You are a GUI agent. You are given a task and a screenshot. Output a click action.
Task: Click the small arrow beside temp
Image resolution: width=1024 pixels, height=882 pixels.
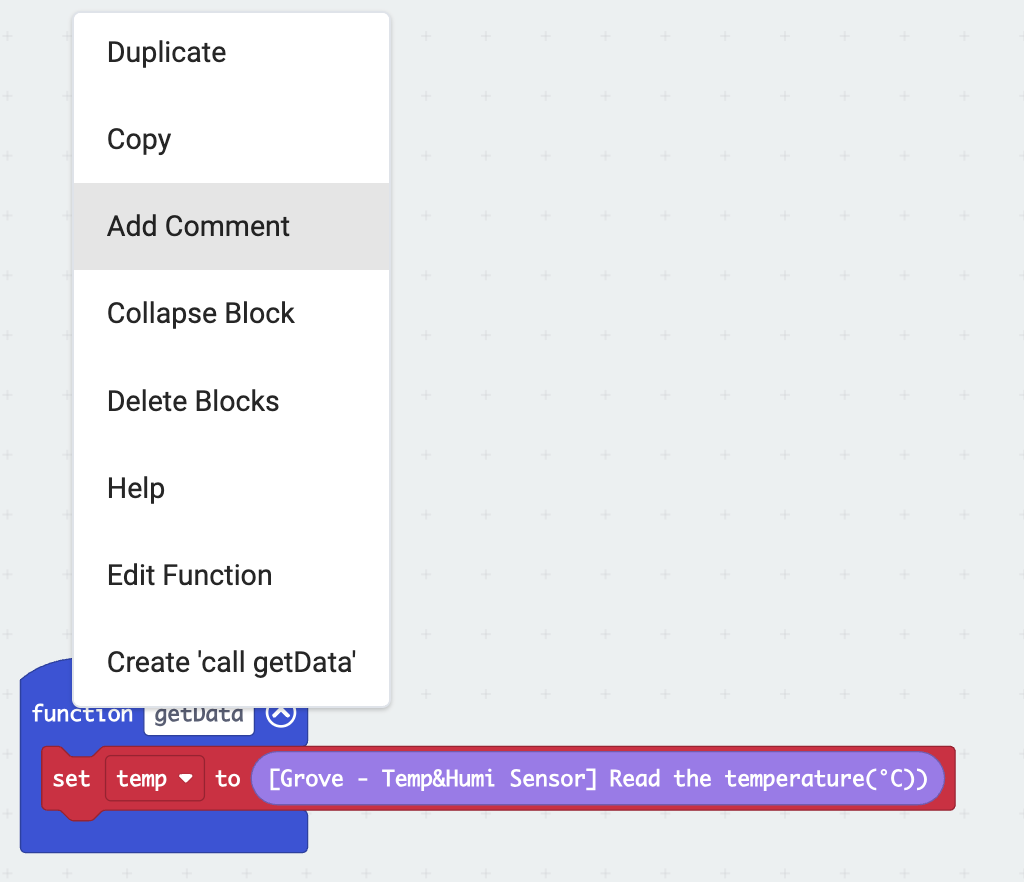[186, 779]
